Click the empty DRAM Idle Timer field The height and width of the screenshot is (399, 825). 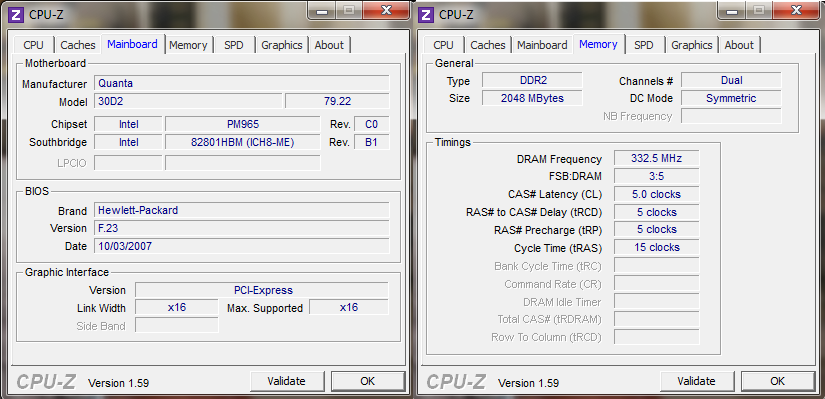click(656, 302)
